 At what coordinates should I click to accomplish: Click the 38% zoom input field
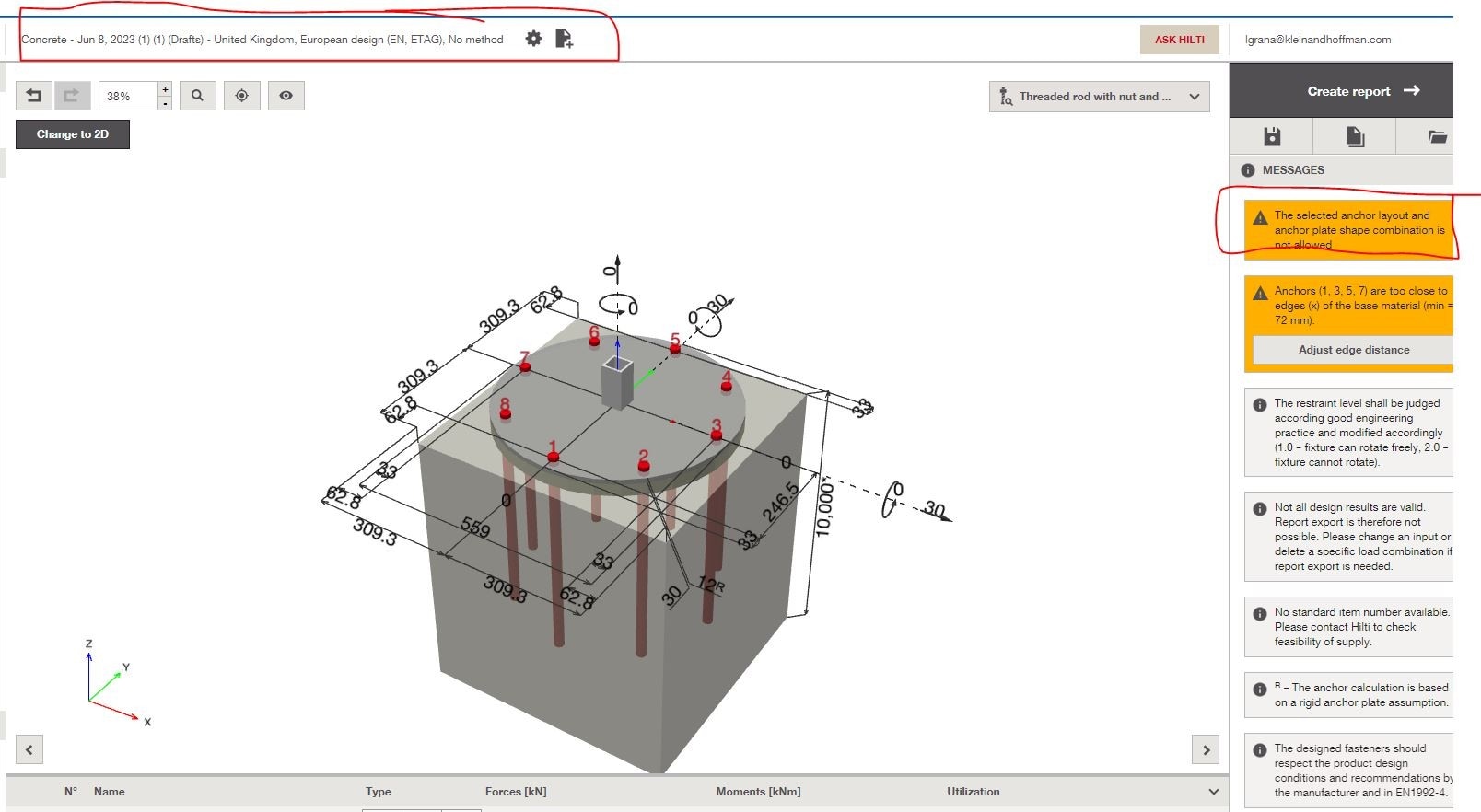click(x=128, y=96)
